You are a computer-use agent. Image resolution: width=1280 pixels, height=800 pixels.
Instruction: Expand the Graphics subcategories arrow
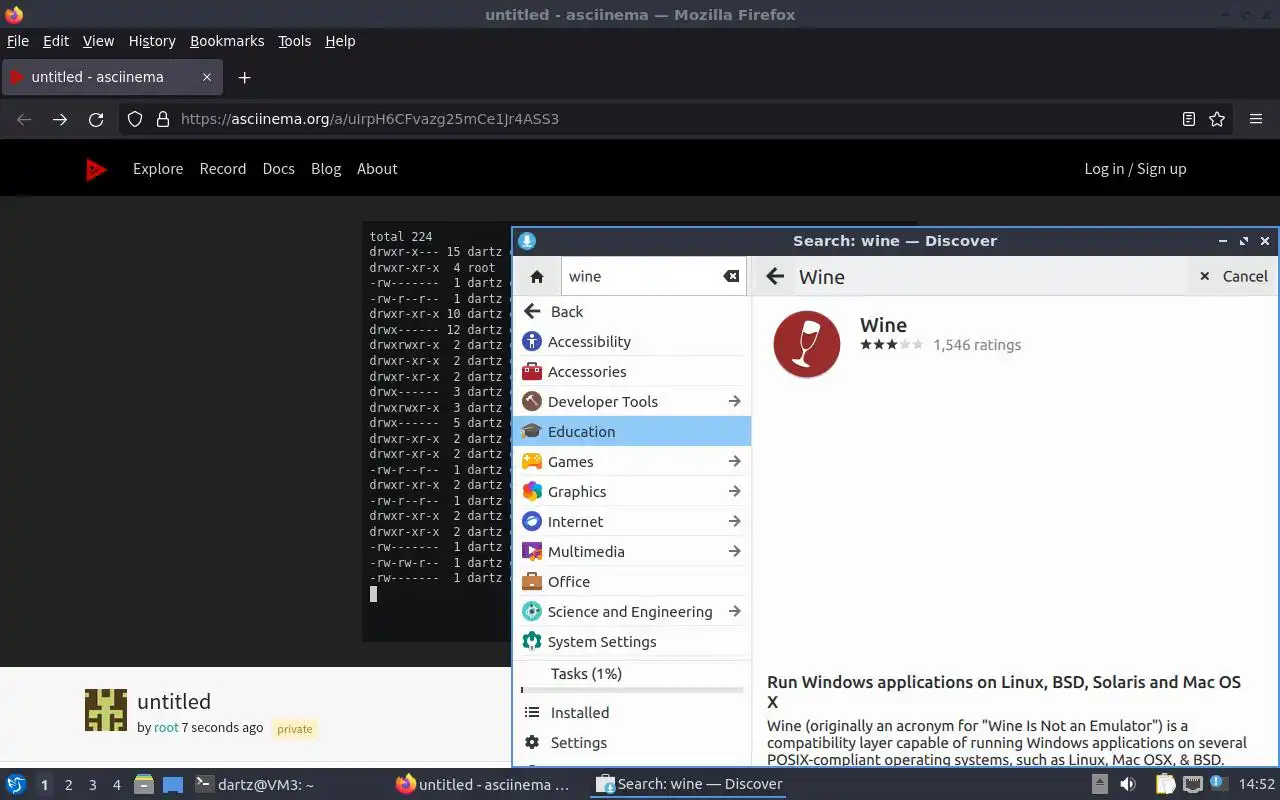tap(735, 492)
